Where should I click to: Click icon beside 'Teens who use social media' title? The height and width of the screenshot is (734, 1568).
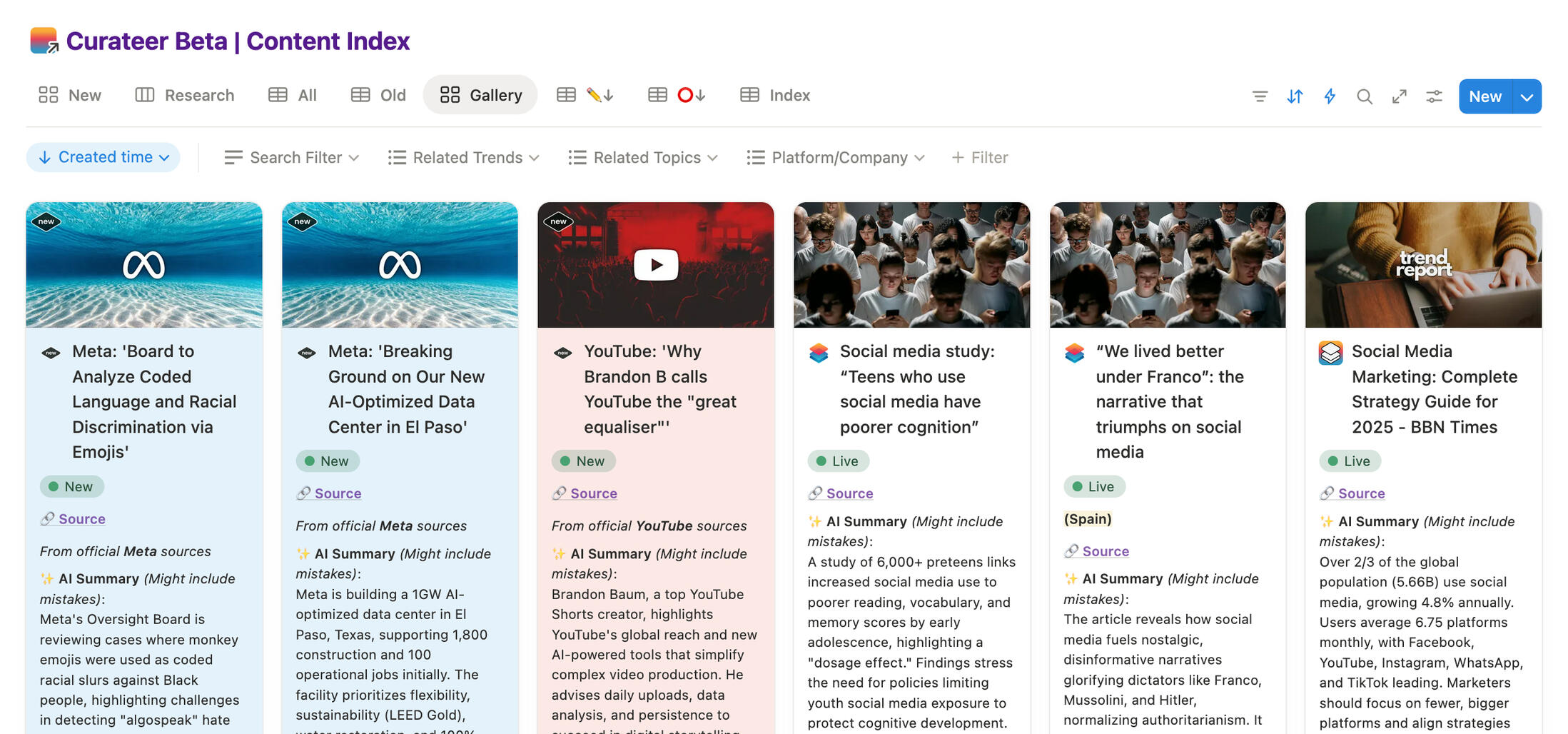[x=819, y=352]
